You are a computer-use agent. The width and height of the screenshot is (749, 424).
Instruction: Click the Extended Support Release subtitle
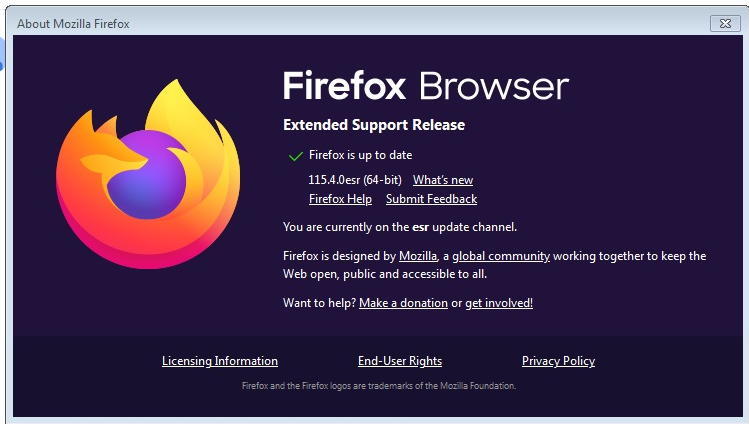pos(374,125)
